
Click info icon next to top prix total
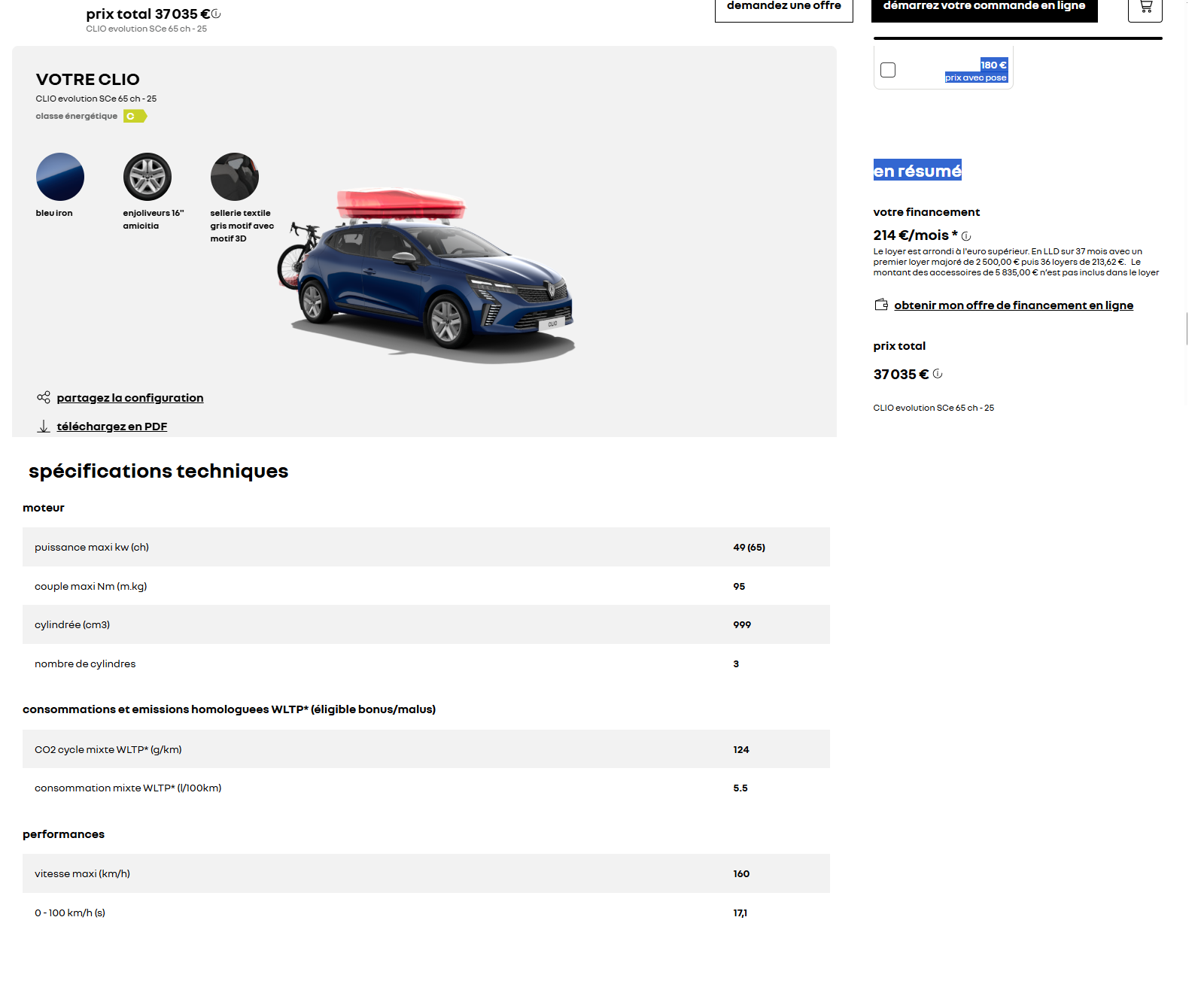pos(216,14)
